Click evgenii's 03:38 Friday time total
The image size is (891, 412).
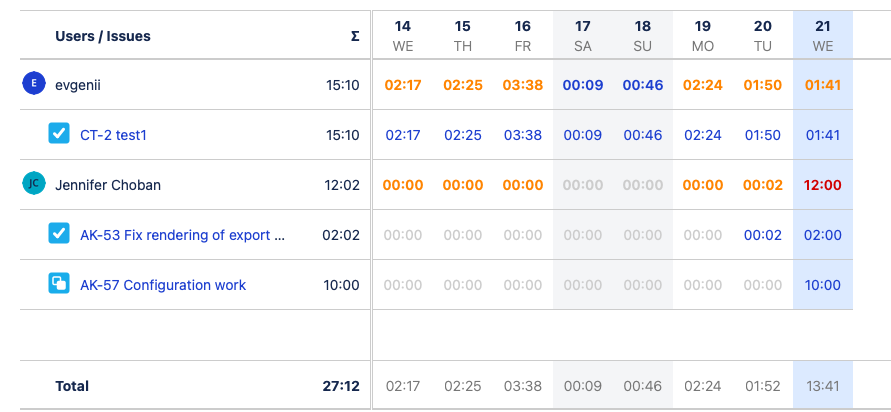click(x=523, y=85)
